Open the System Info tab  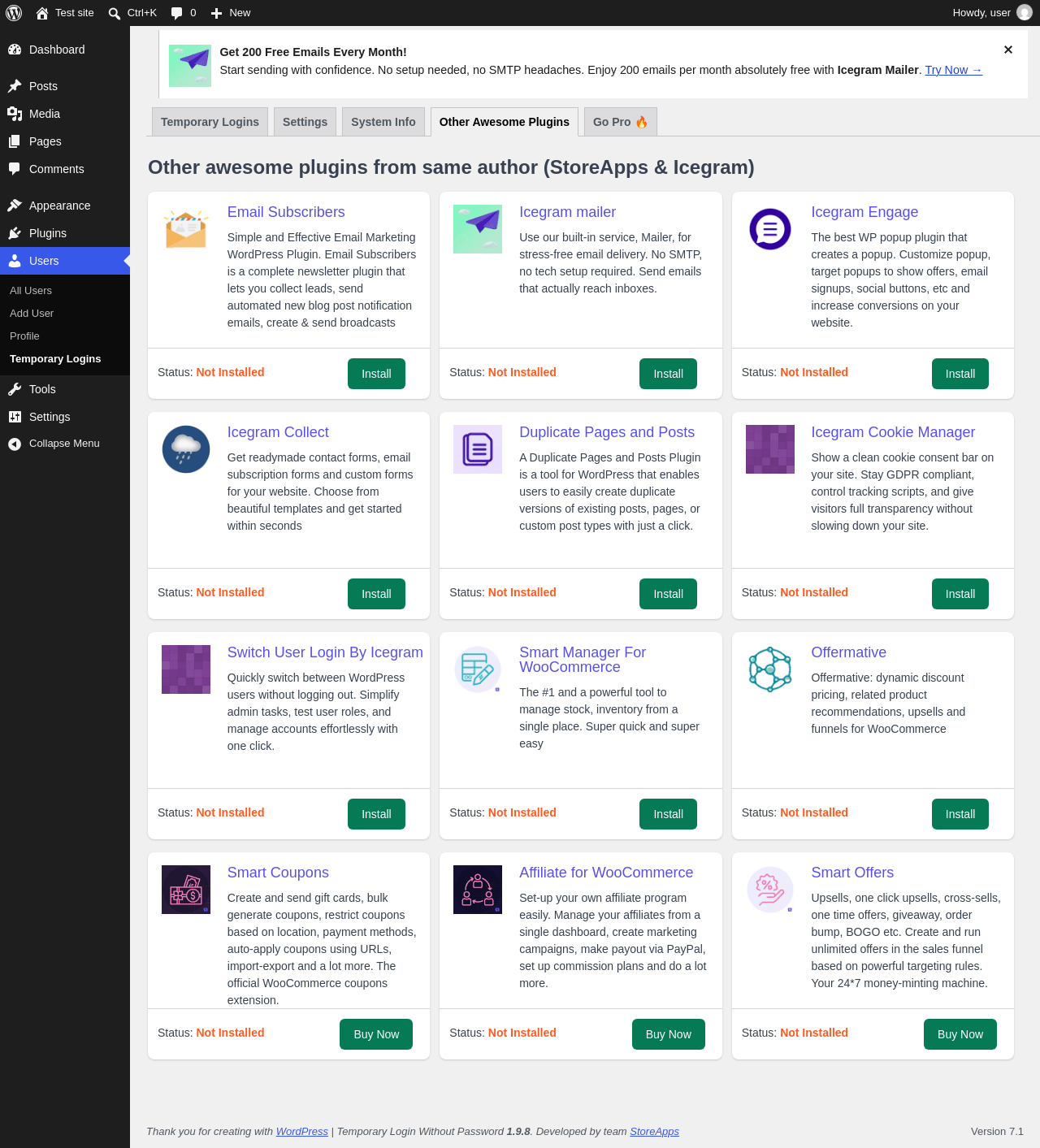point(383,122)
